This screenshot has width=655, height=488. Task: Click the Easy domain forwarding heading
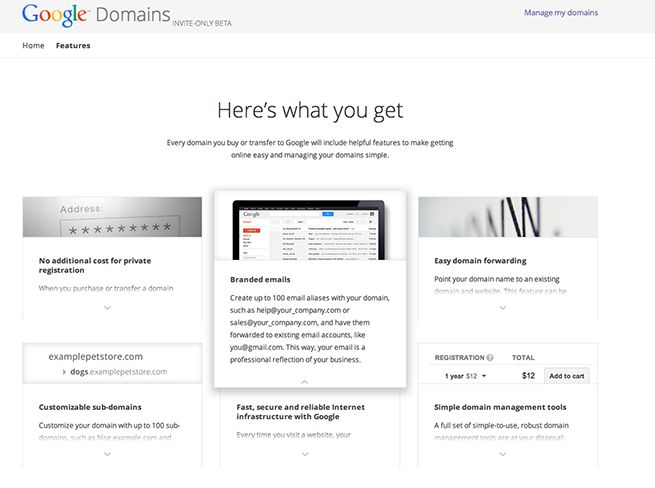coord(480,261)
